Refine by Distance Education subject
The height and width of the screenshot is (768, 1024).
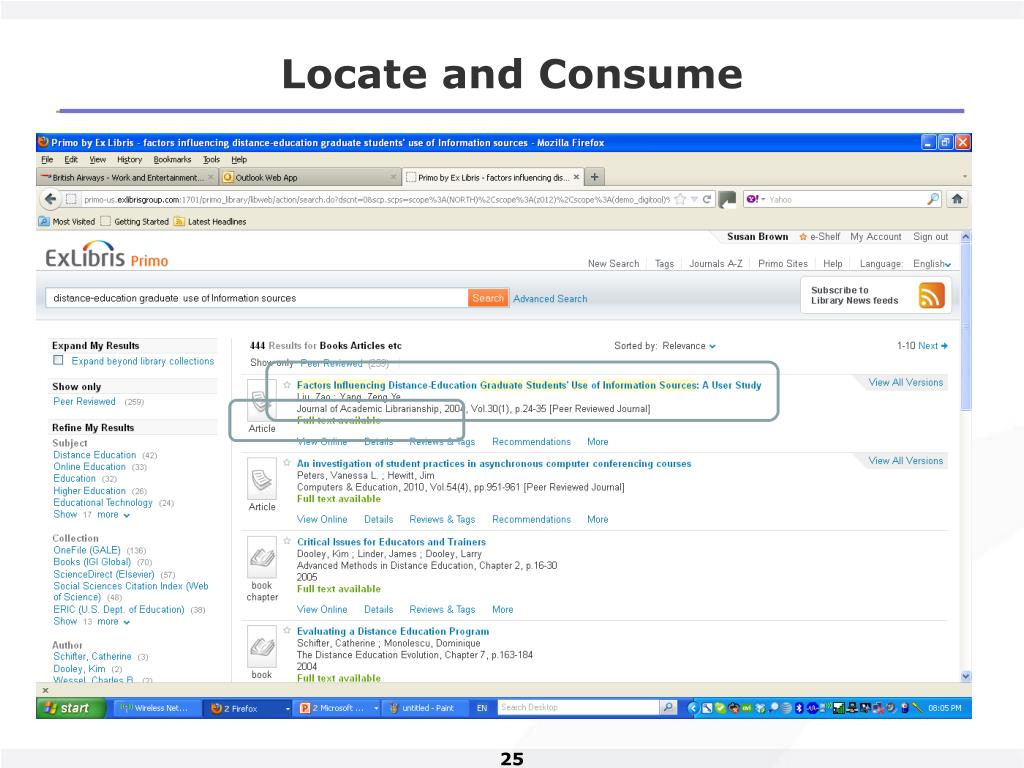point(95,455)
